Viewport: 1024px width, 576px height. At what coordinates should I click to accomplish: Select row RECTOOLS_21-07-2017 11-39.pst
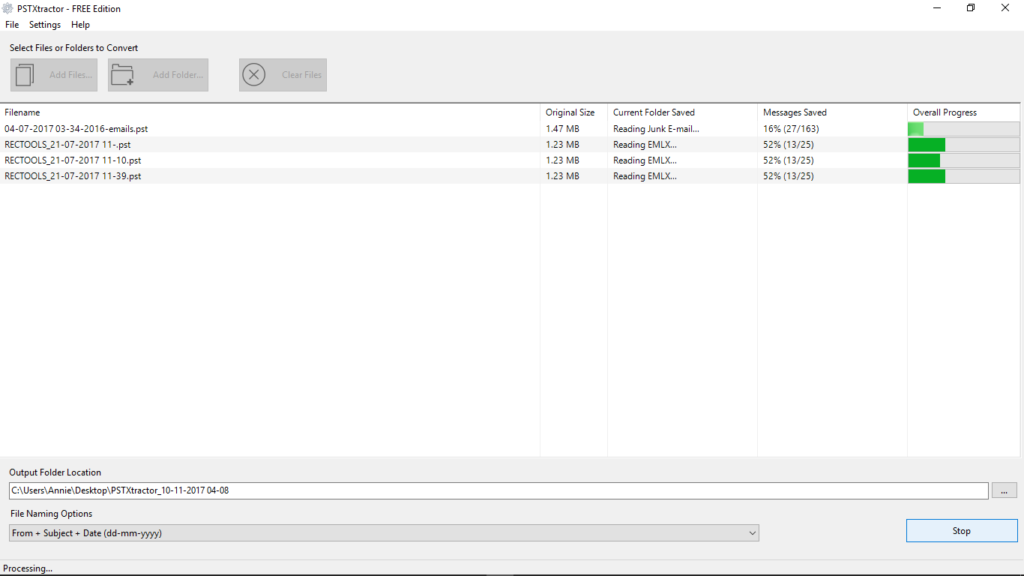(x=509, y=176)
